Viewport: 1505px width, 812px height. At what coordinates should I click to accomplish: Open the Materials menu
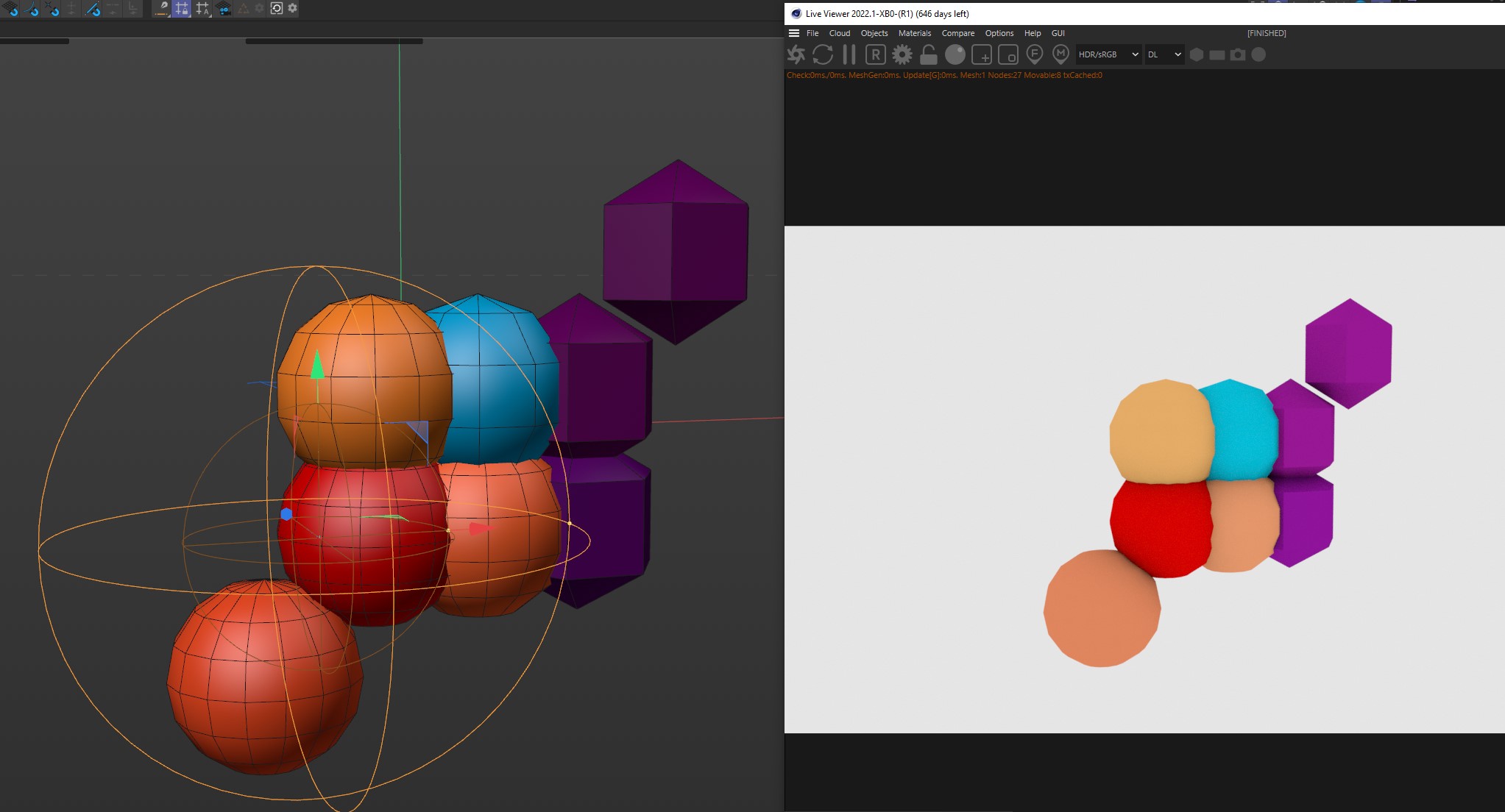coord(914,33)
